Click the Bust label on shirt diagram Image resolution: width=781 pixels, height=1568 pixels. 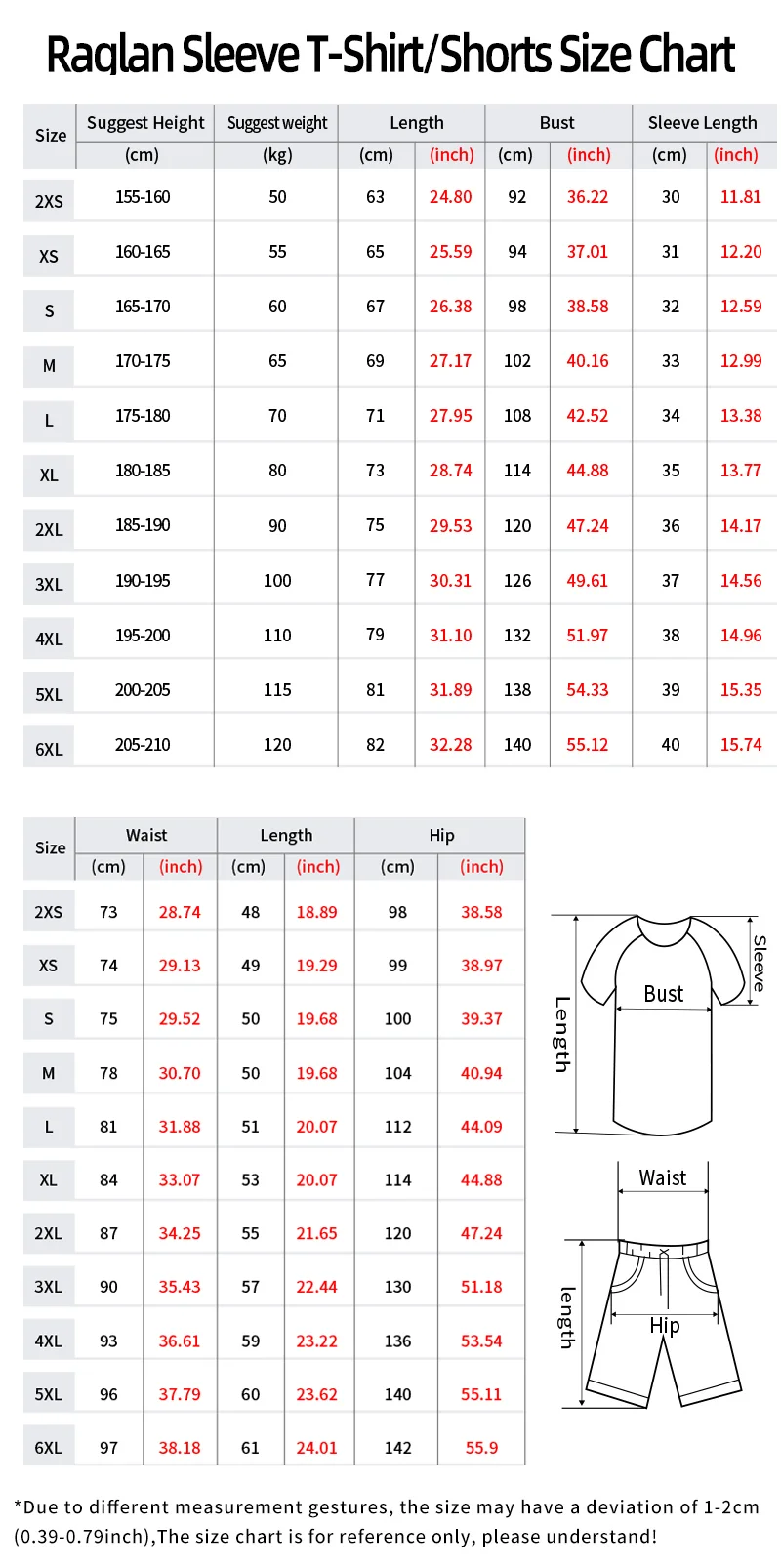pos(663,994)
